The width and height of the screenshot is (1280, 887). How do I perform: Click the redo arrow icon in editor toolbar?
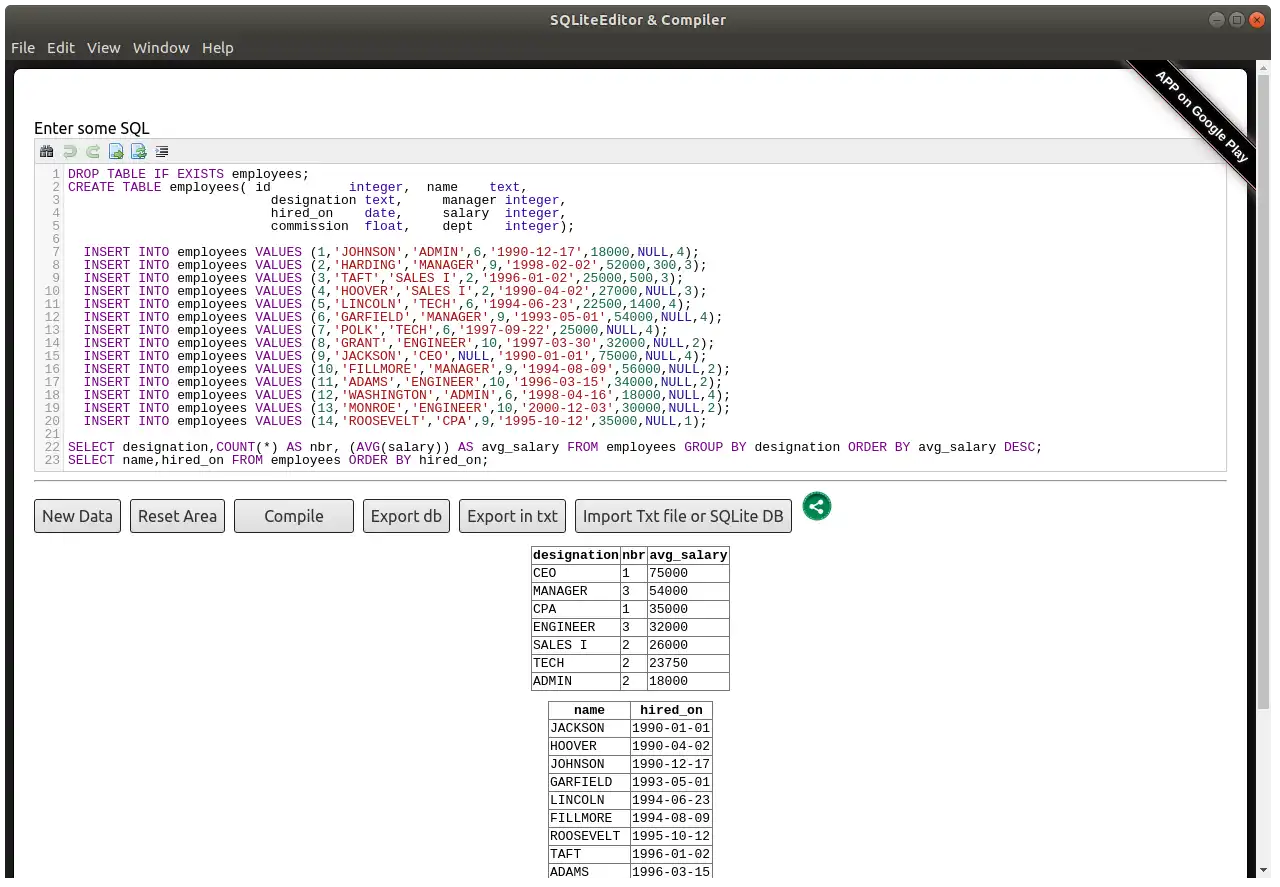[x=93, y=152]
